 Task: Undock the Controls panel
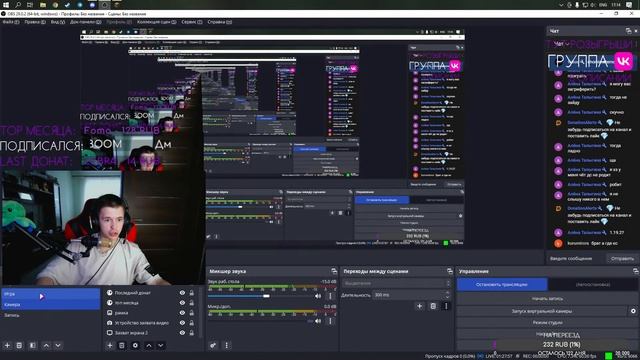636,271
